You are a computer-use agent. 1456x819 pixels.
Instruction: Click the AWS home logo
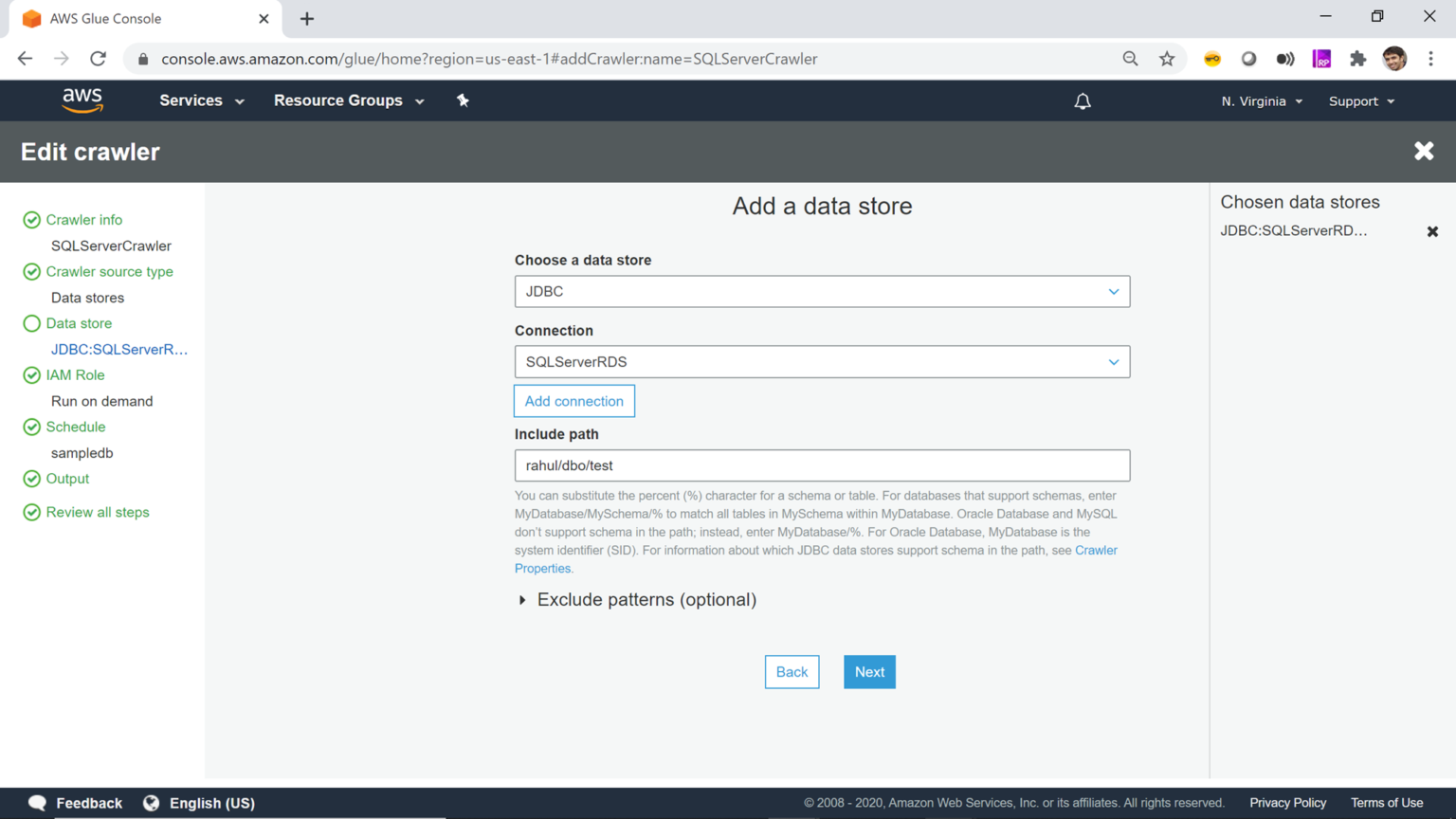[82, 100]
